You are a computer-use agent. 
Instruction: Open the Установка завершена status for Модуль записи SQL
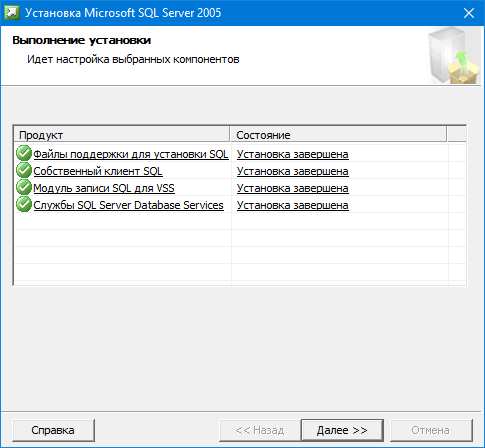point(293,188)
